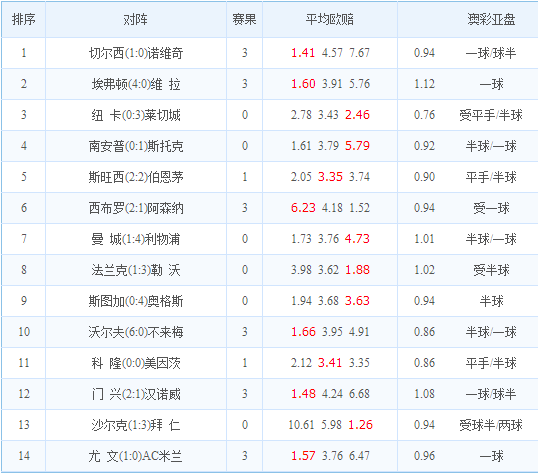Click red odds value 1.66

coord(303,332)
